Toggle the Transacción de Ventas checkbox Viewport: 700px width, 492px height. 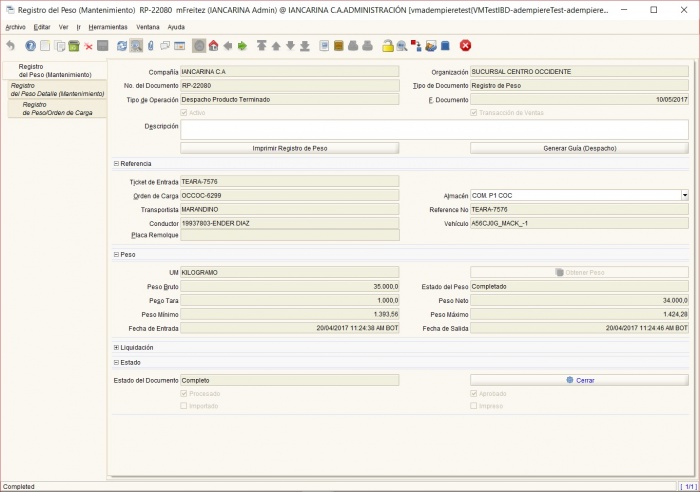point(474,113)
